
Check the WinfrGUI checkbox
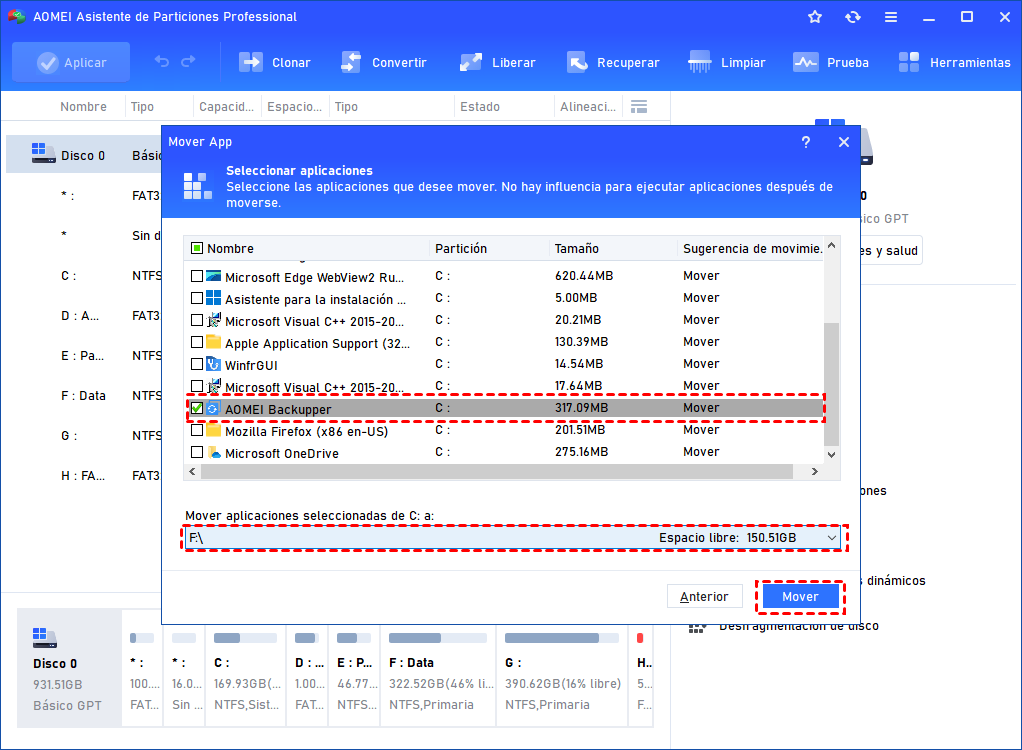click(x=197, y=364)
